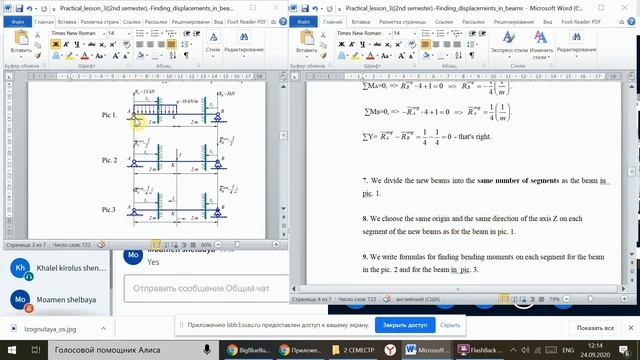640x360 pixels.
Task: Open Editing binoculars in the left Word window
Action: 244,38
